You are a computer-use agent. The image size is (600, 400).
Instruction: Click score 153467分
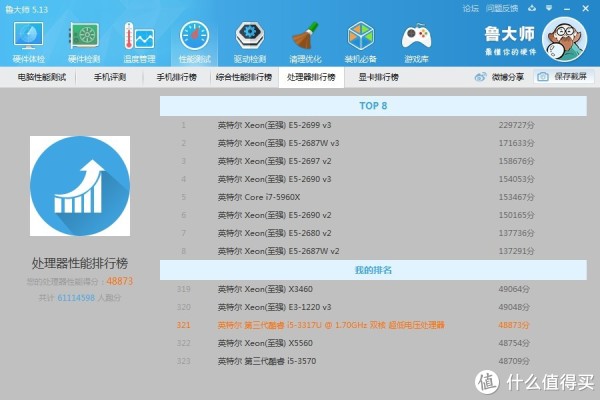[x=517, y=197]
